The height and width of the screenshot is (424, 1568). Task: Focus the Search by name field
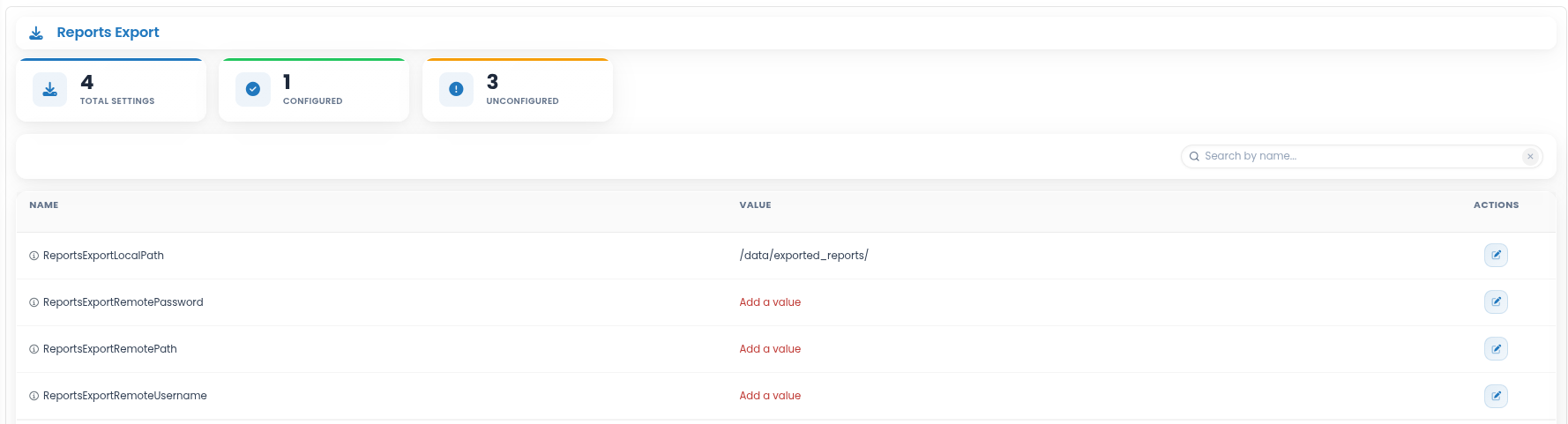(1362, 156)
